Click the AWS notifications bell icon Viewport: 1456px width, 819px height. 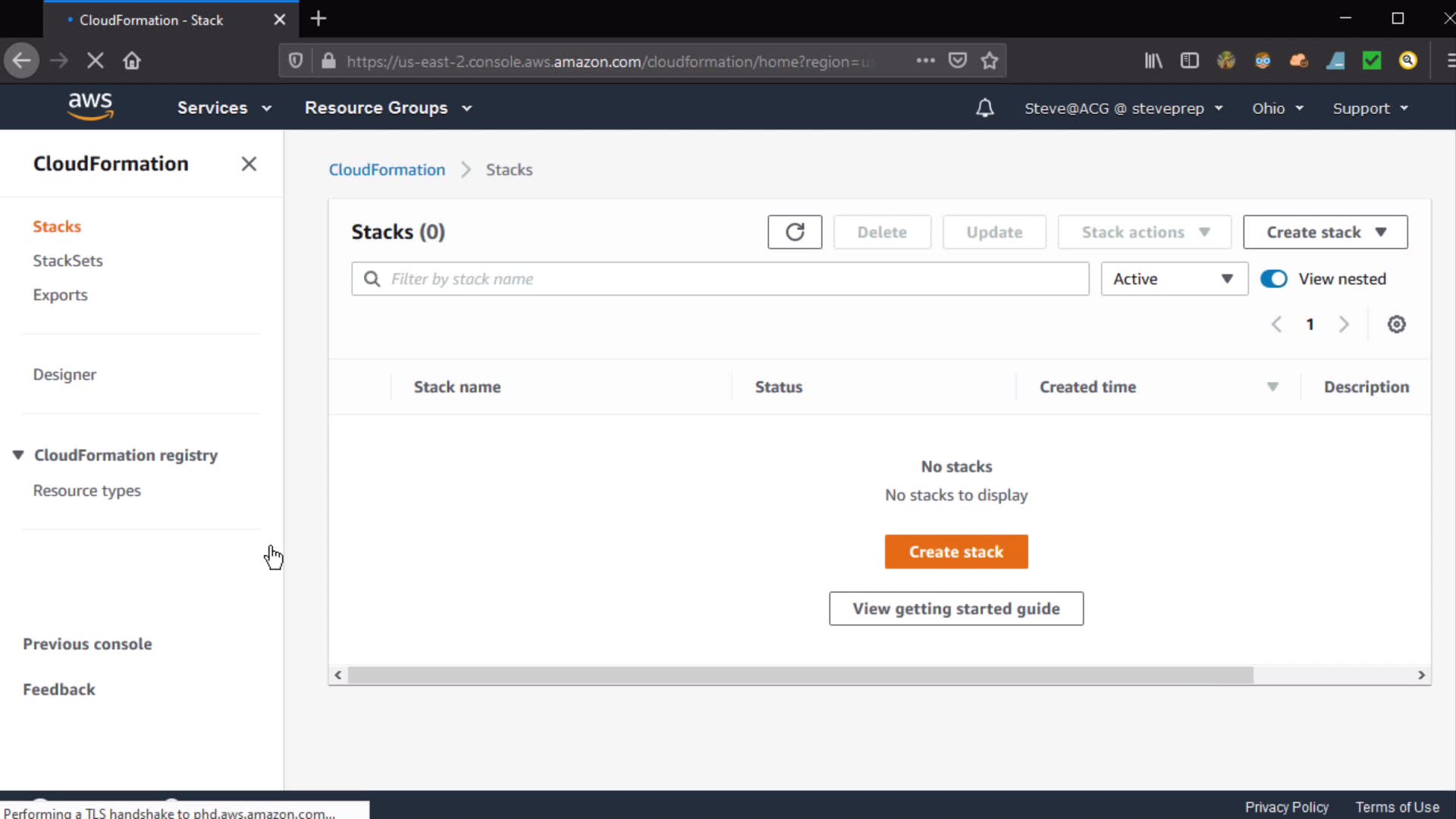click(x=984, y=108)
